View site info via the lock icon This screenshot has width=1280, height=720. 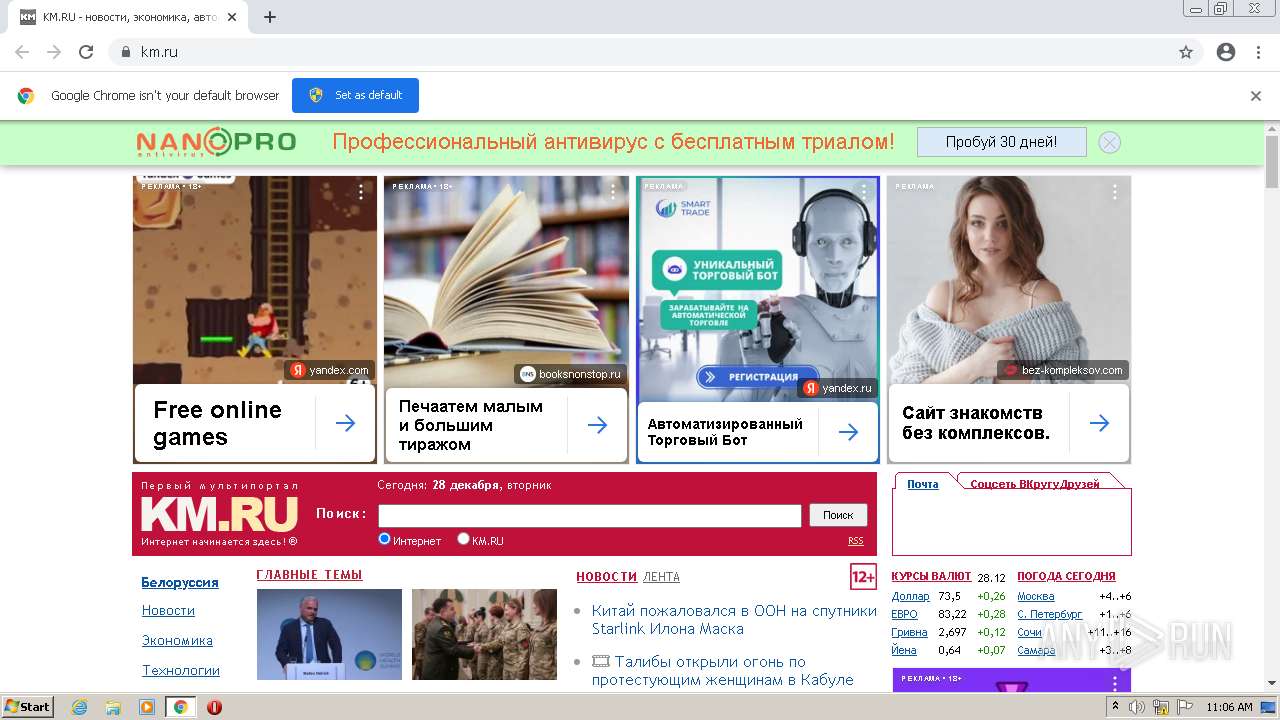pos(126,52)
